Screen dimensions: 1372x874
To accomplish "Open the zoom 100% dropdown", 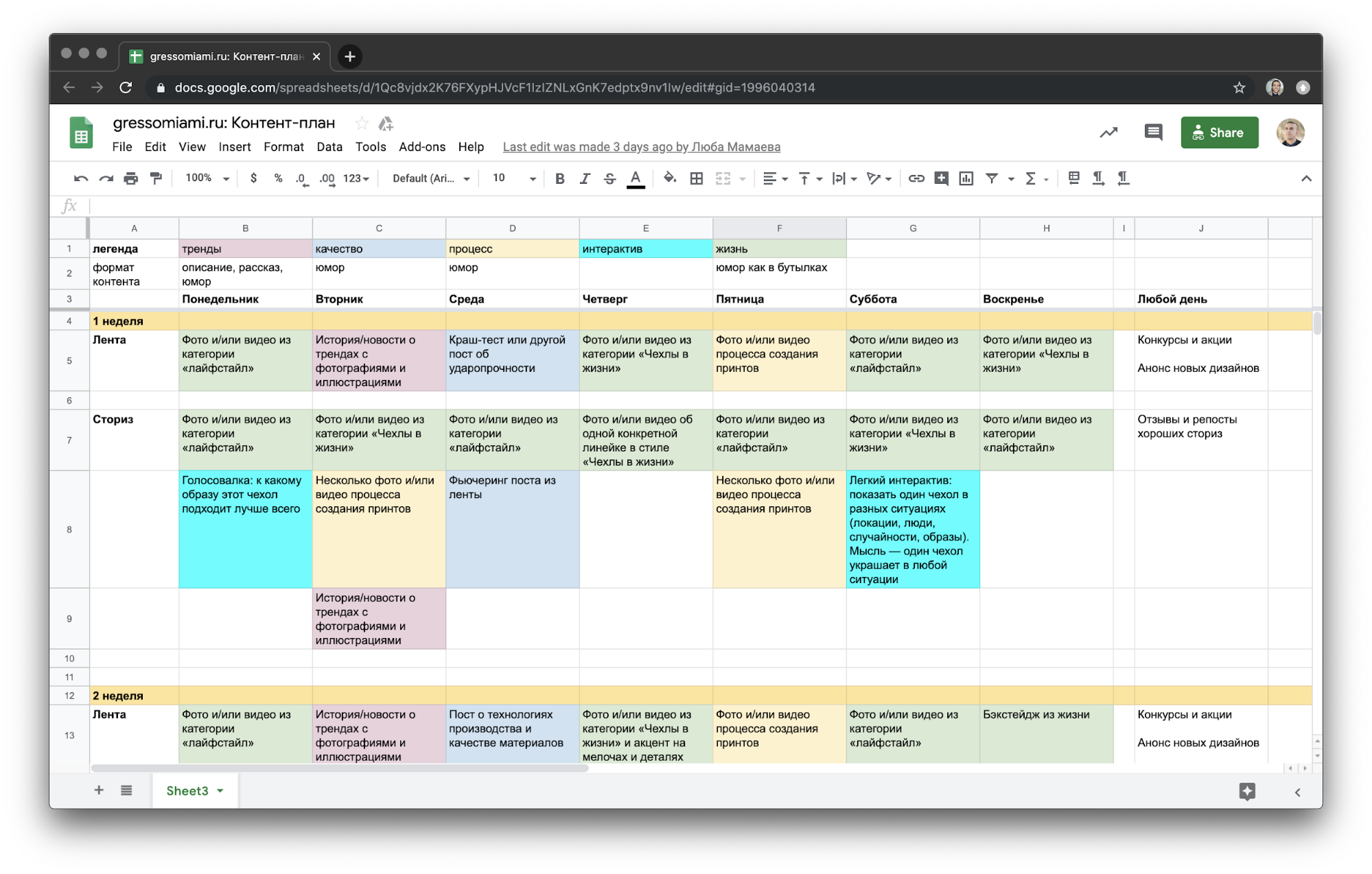I will tap(207, 178).
